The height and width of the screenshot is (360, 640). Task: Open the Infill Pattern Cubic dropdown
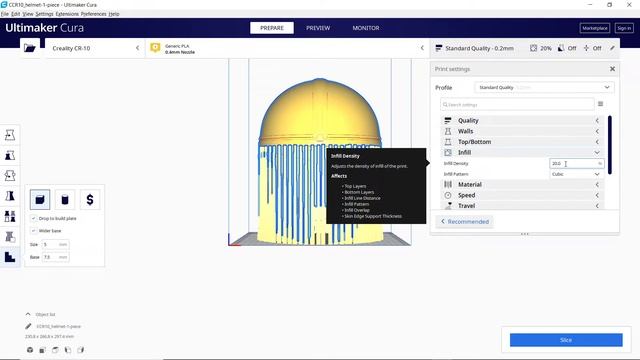pyautogui.click(x=576, y=174)
